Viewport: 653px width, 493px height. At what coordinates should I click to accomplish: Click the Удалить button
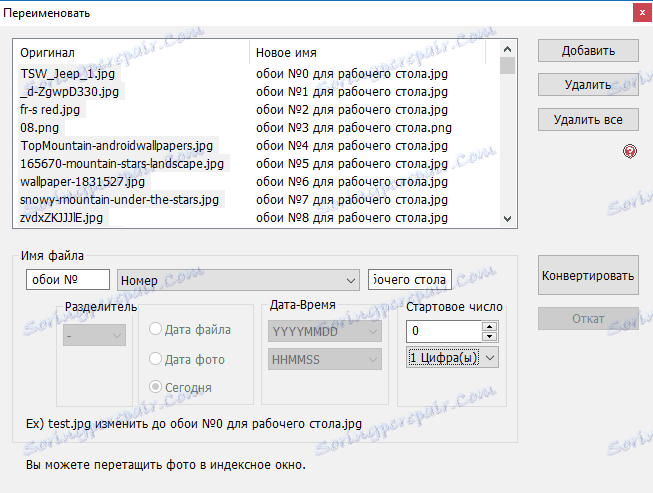(588, 85)
